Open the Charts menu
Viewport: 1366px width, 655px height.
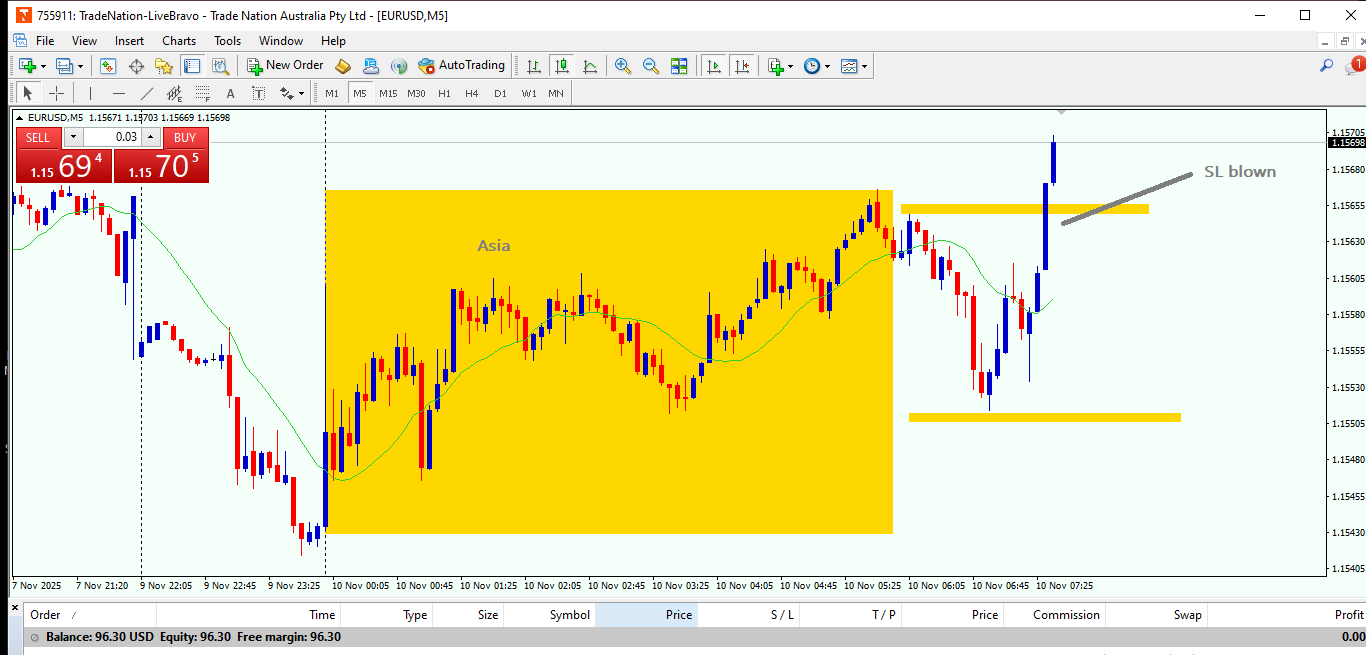179,41
